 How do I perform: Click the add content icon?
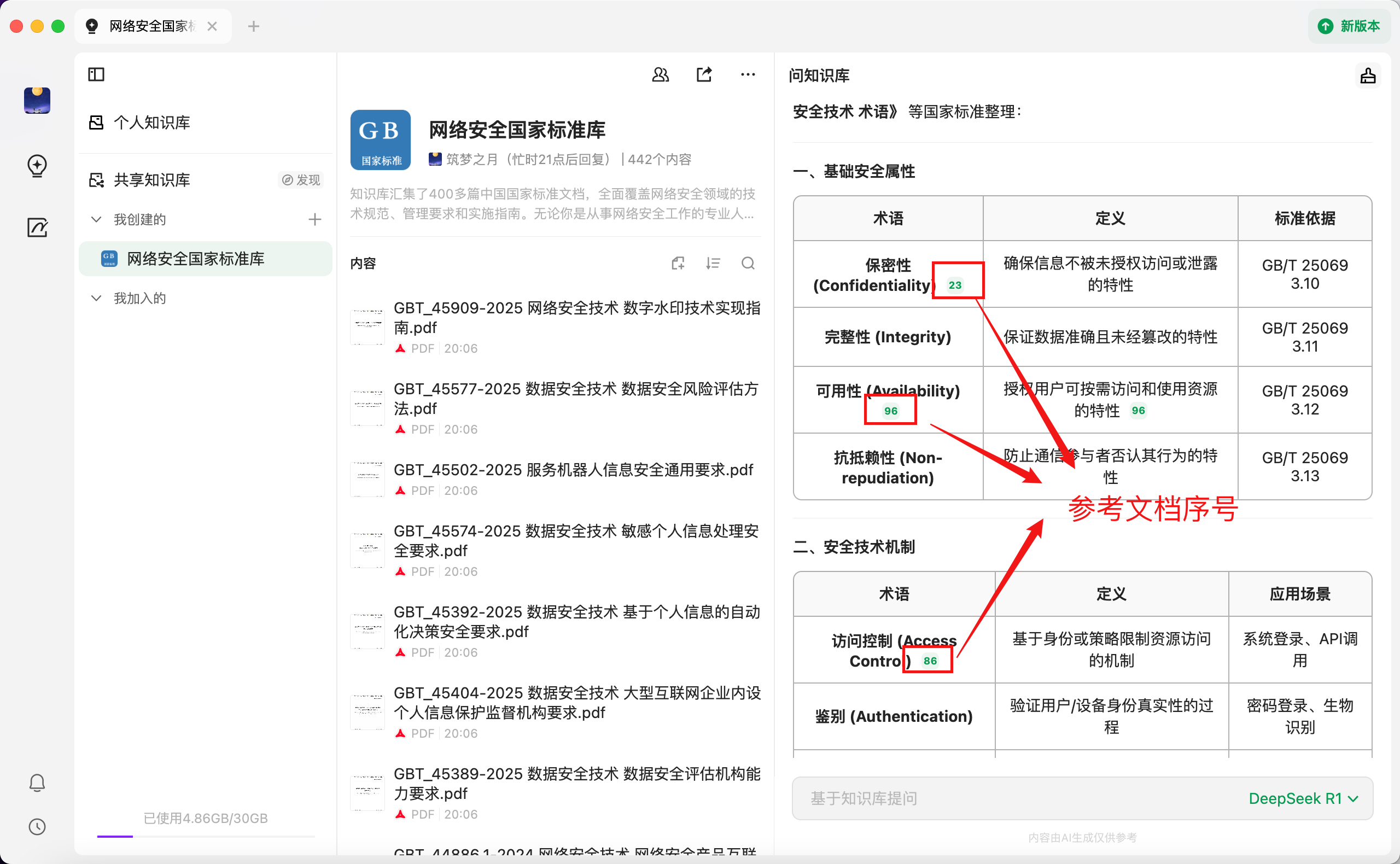tap(678, 263)
